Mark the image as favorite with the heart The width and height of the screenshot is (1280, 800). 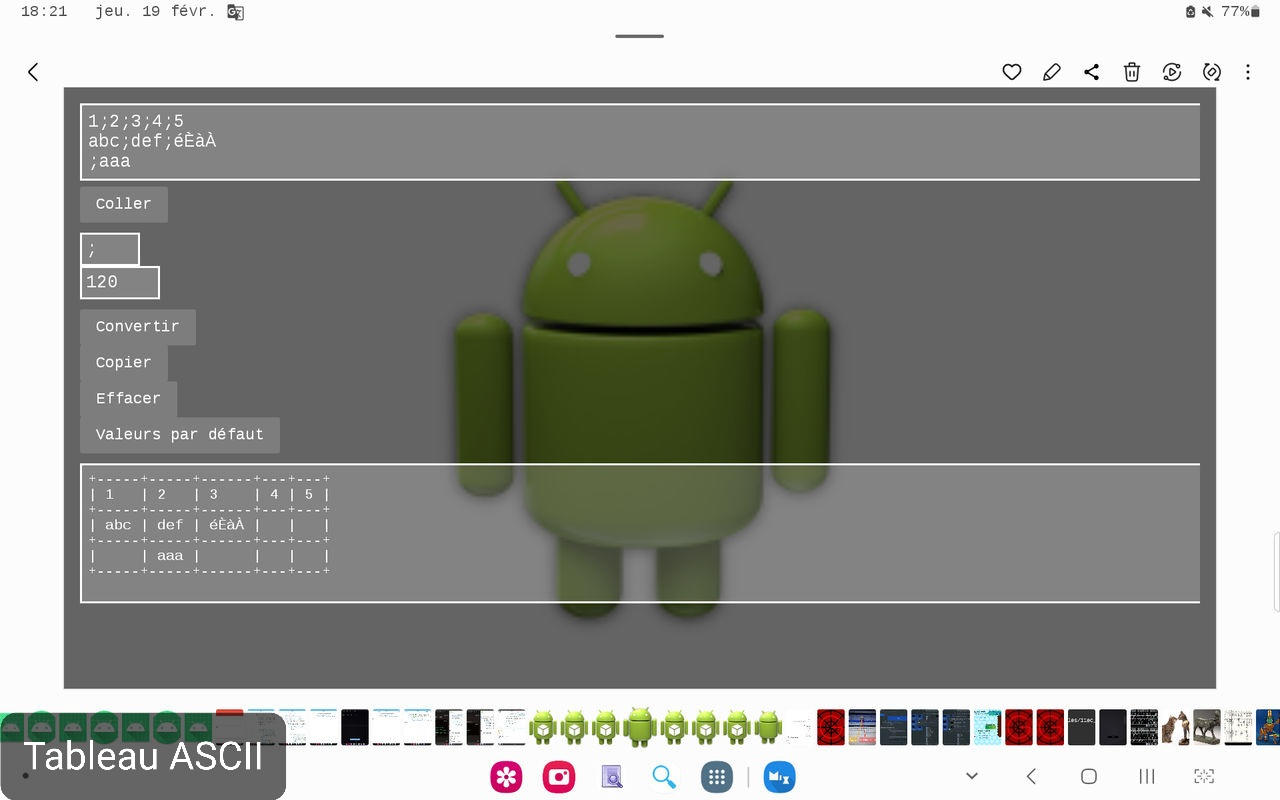click(x=1011, y=72)
